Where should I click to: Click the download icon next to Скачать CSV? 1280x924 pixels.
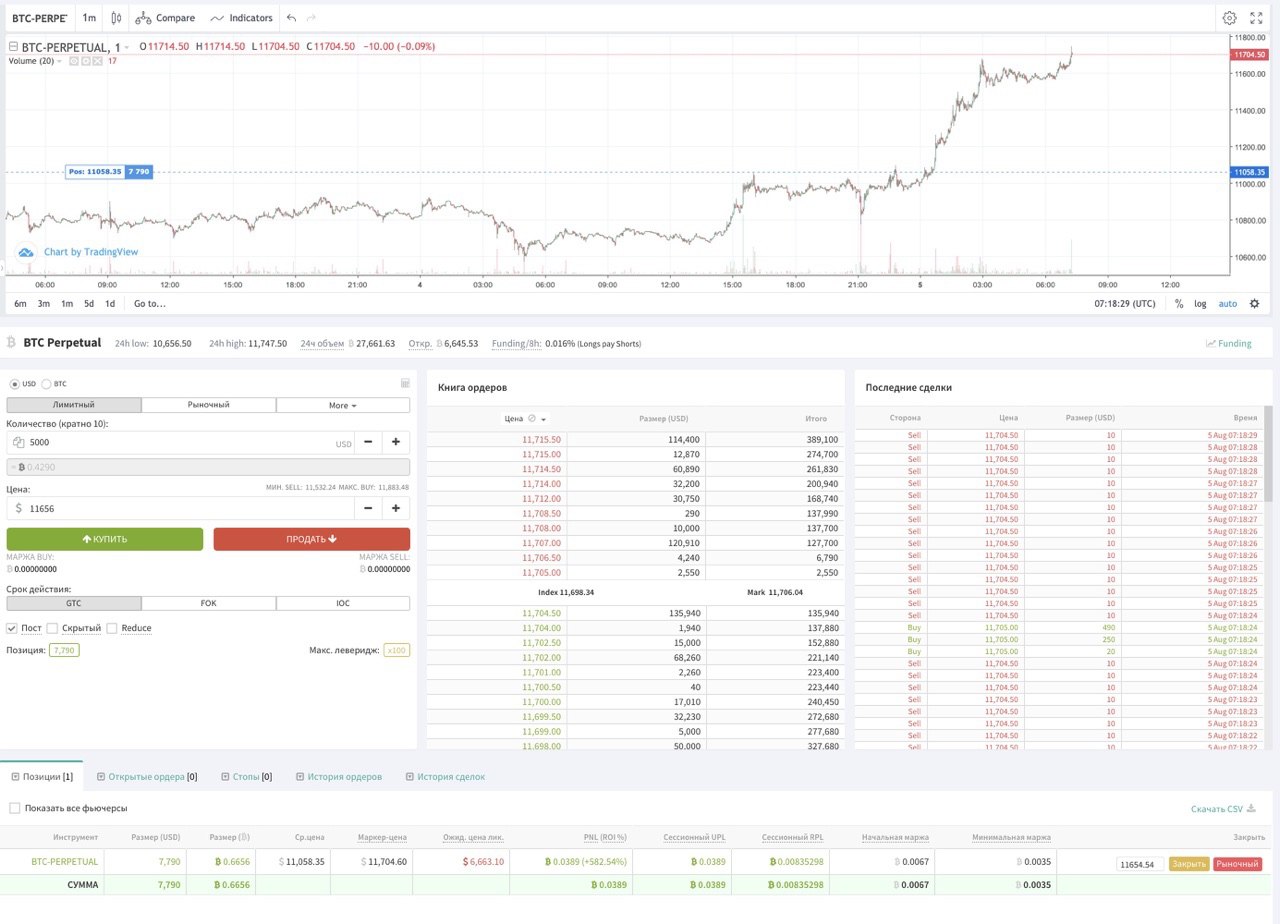coord(1251,808)
